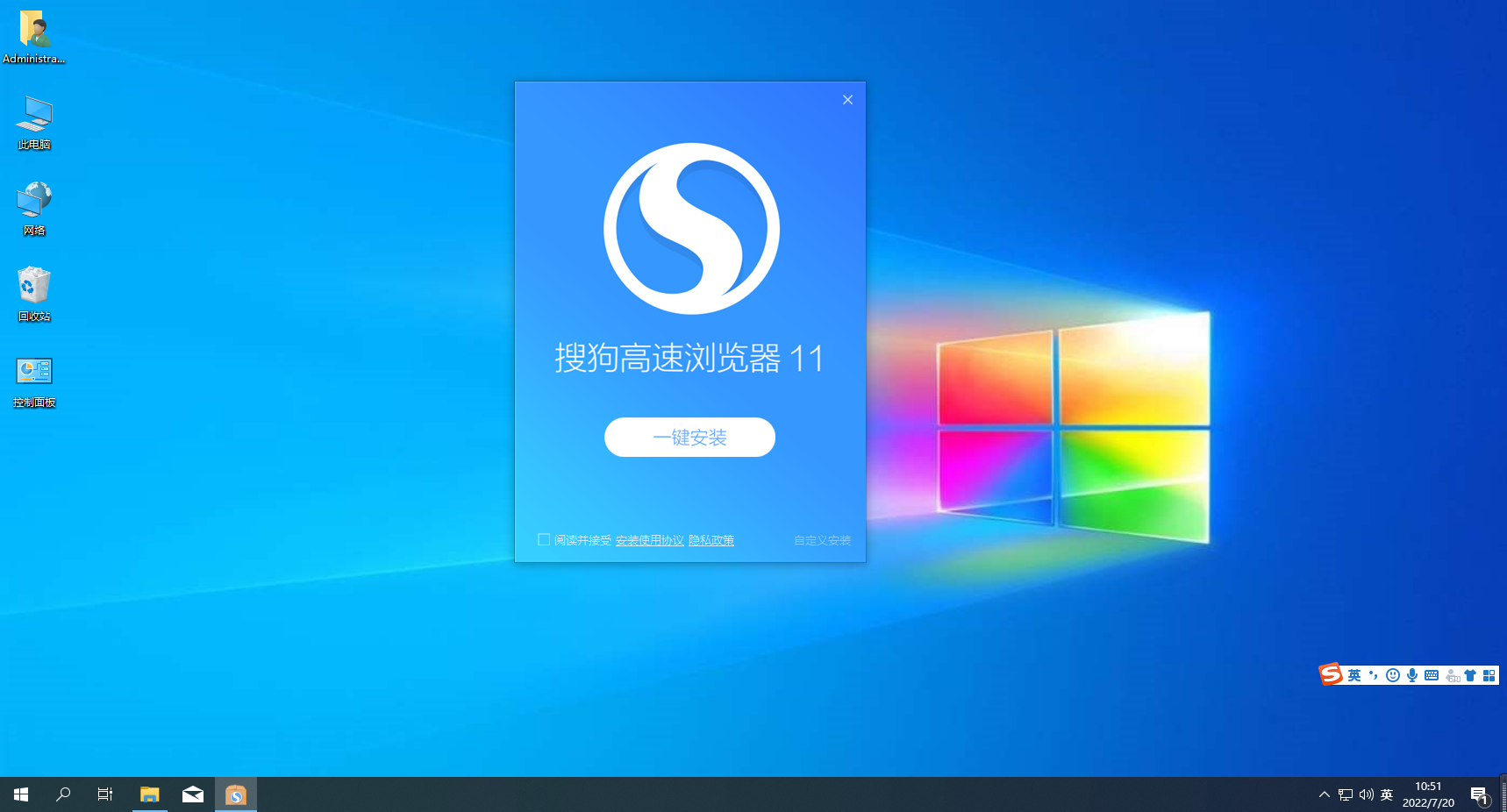
Task: Click the Sogou input method S logo
Action: (1331, 674)
